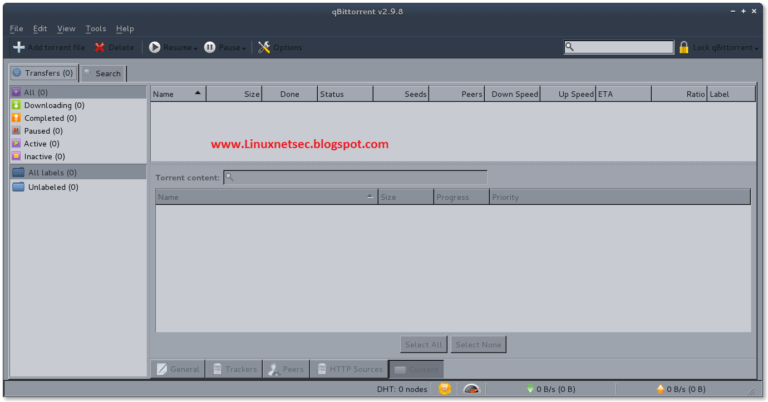Screen dimensions: 768x402
Task: Open the Tools menu
Action: click(x=96, y=28)
